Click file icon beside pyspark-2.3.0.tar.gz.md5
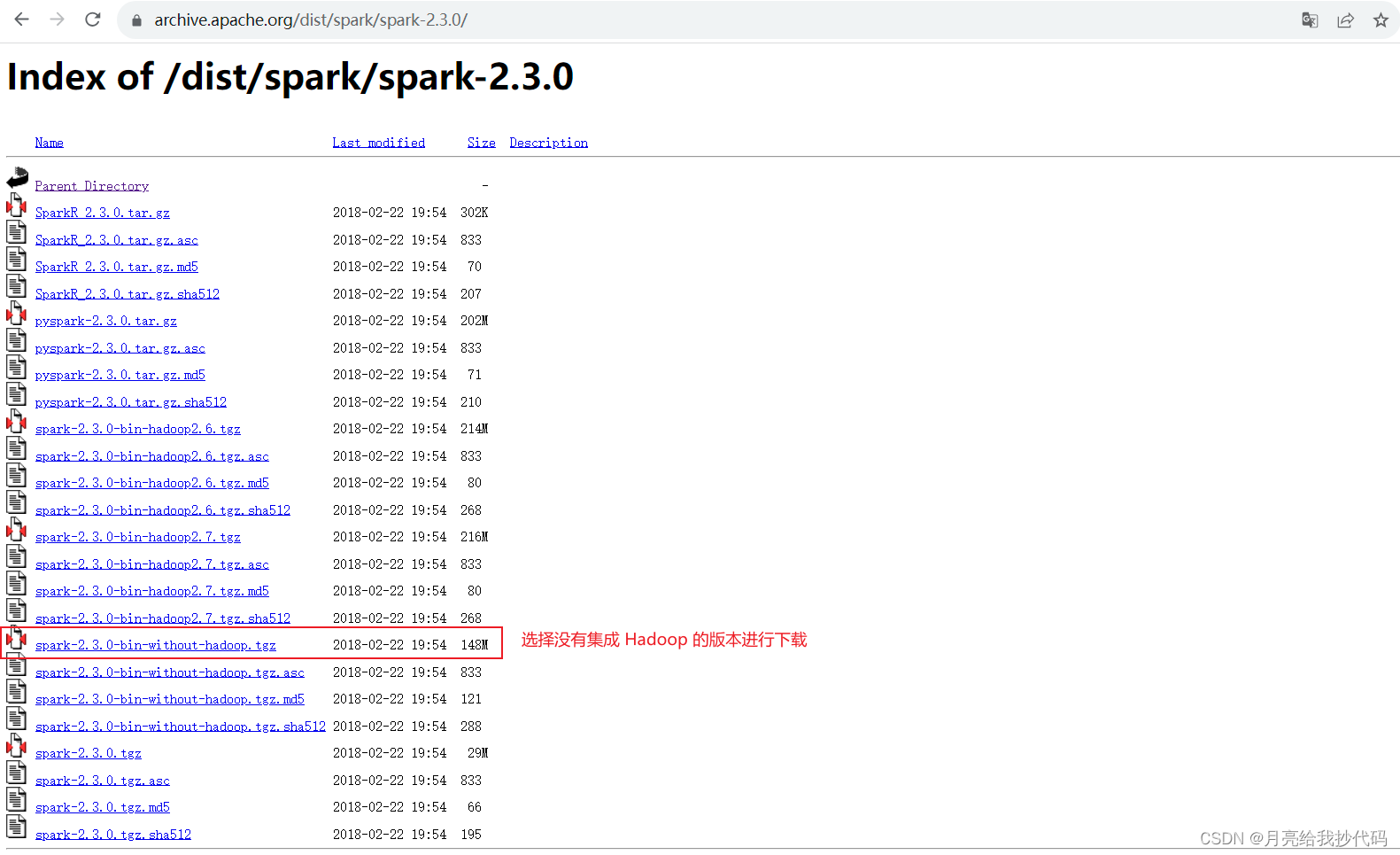Screen dimensions: 1400x855 [x=17, y=368]
